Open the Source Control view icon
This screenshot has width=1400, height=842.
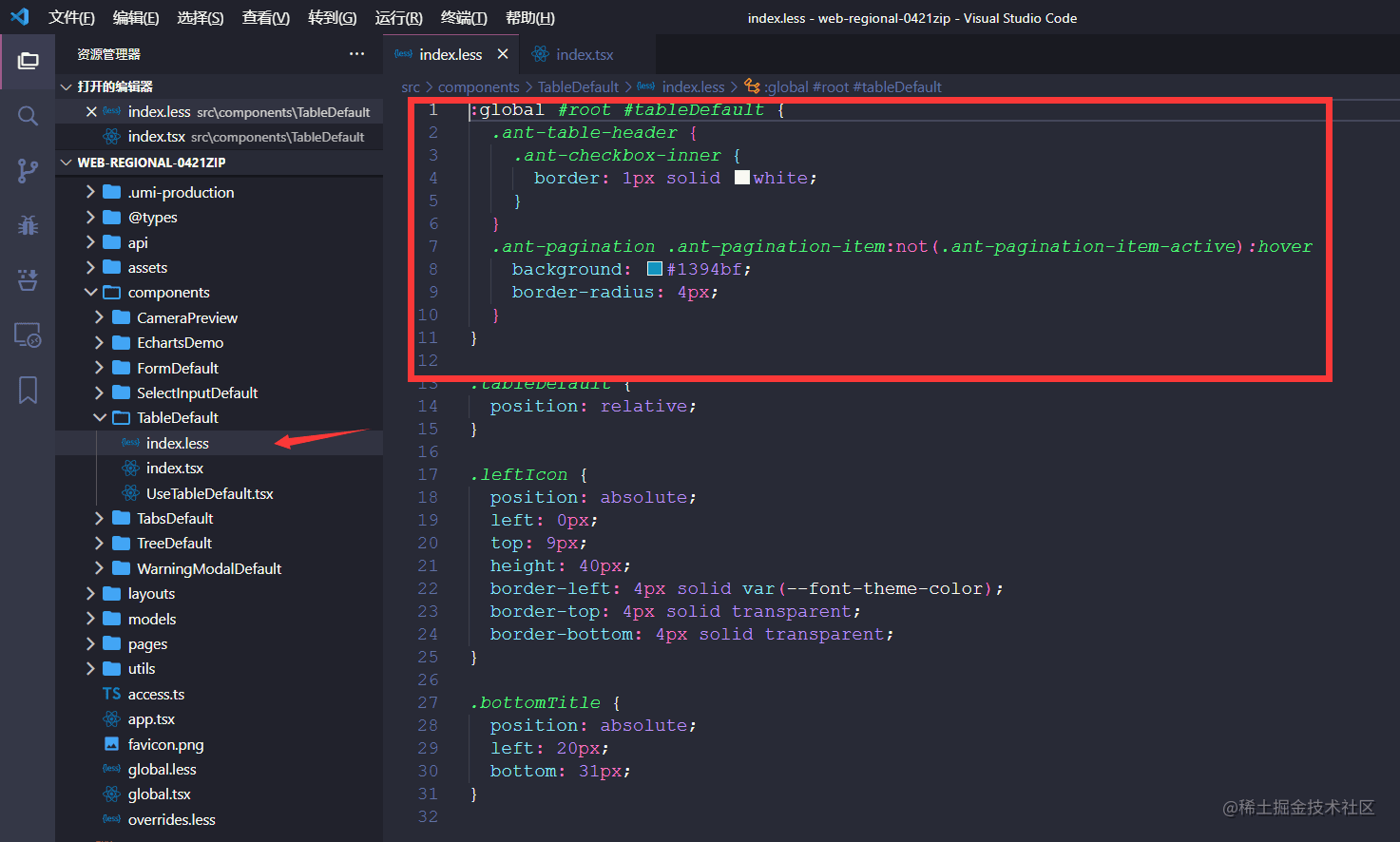coord(28,171)
